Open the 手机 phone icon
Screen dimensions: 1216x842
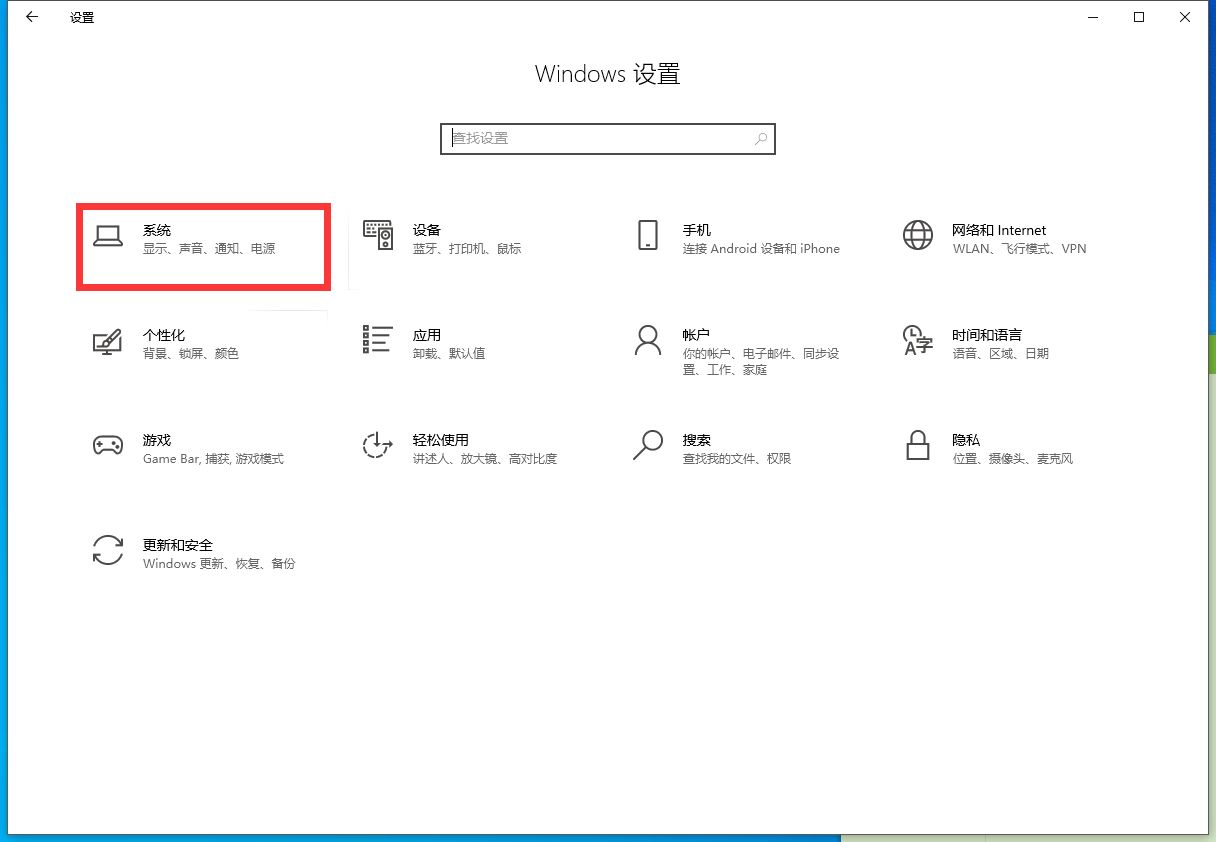[x=648, y=235]
